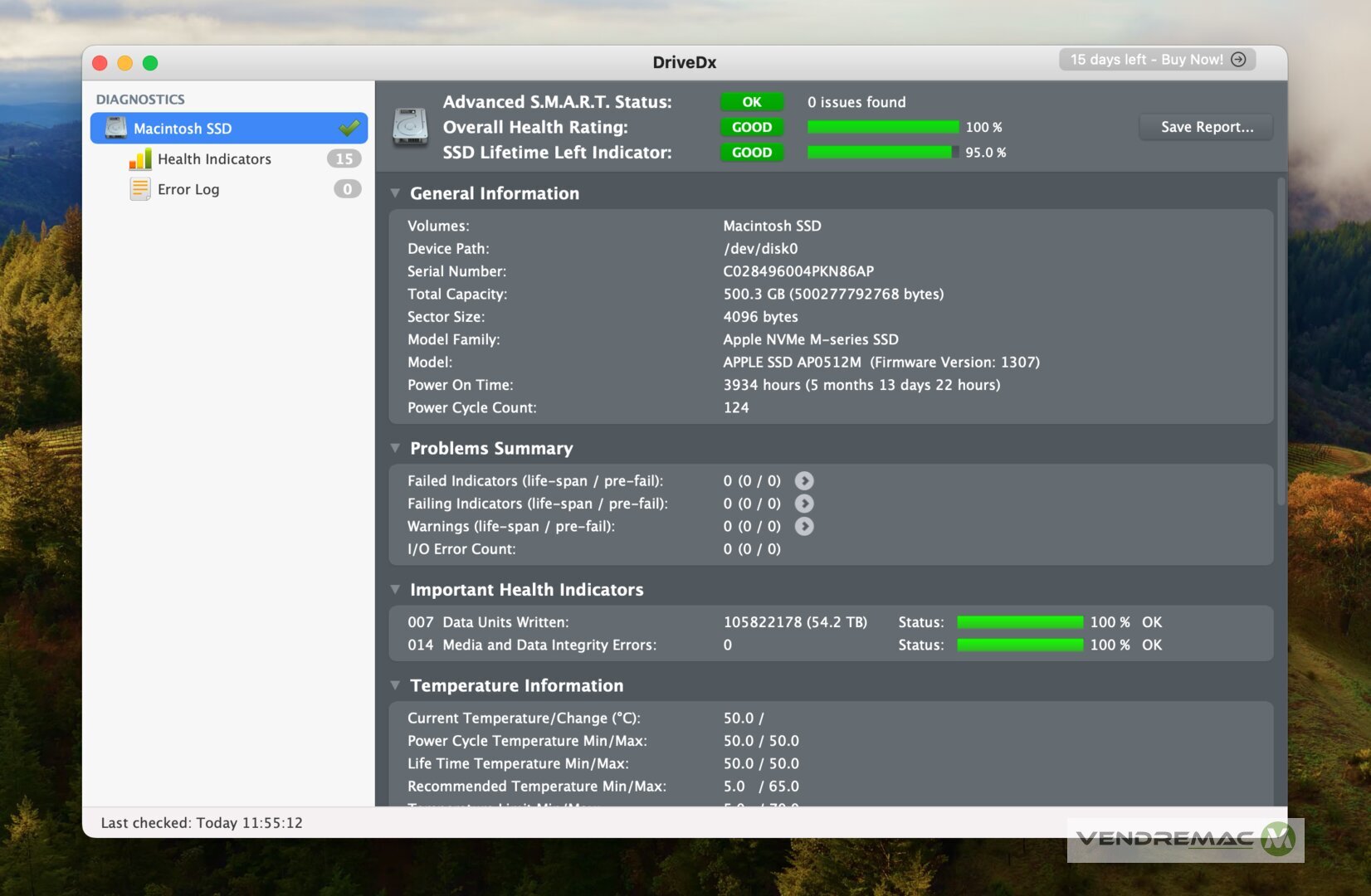Screen dimensions: 1371x896
Task: Click the Save Report button
Action: coord(1206,127)
